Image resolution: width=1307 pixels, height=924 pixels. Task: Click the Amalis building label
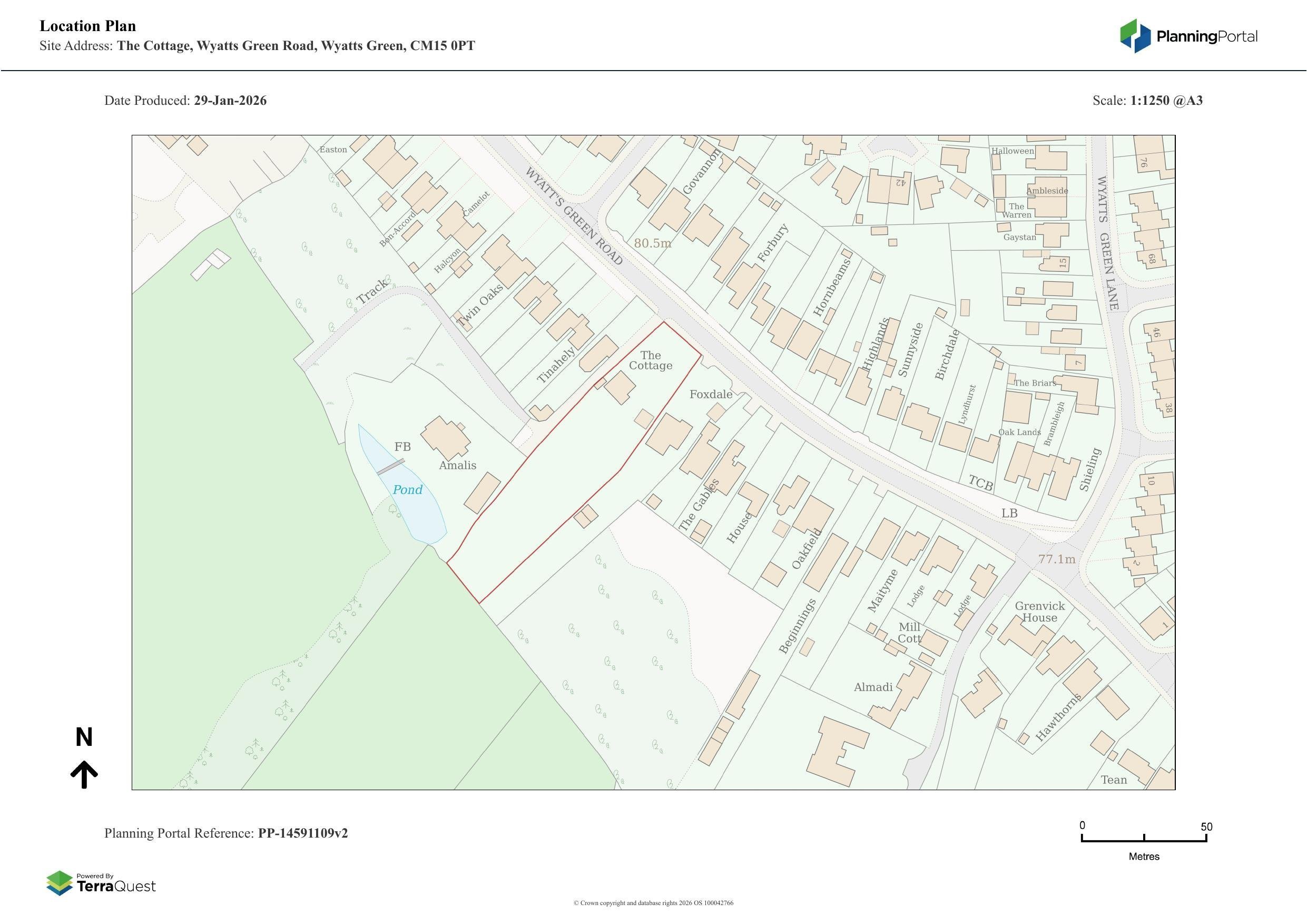[457, 465]
